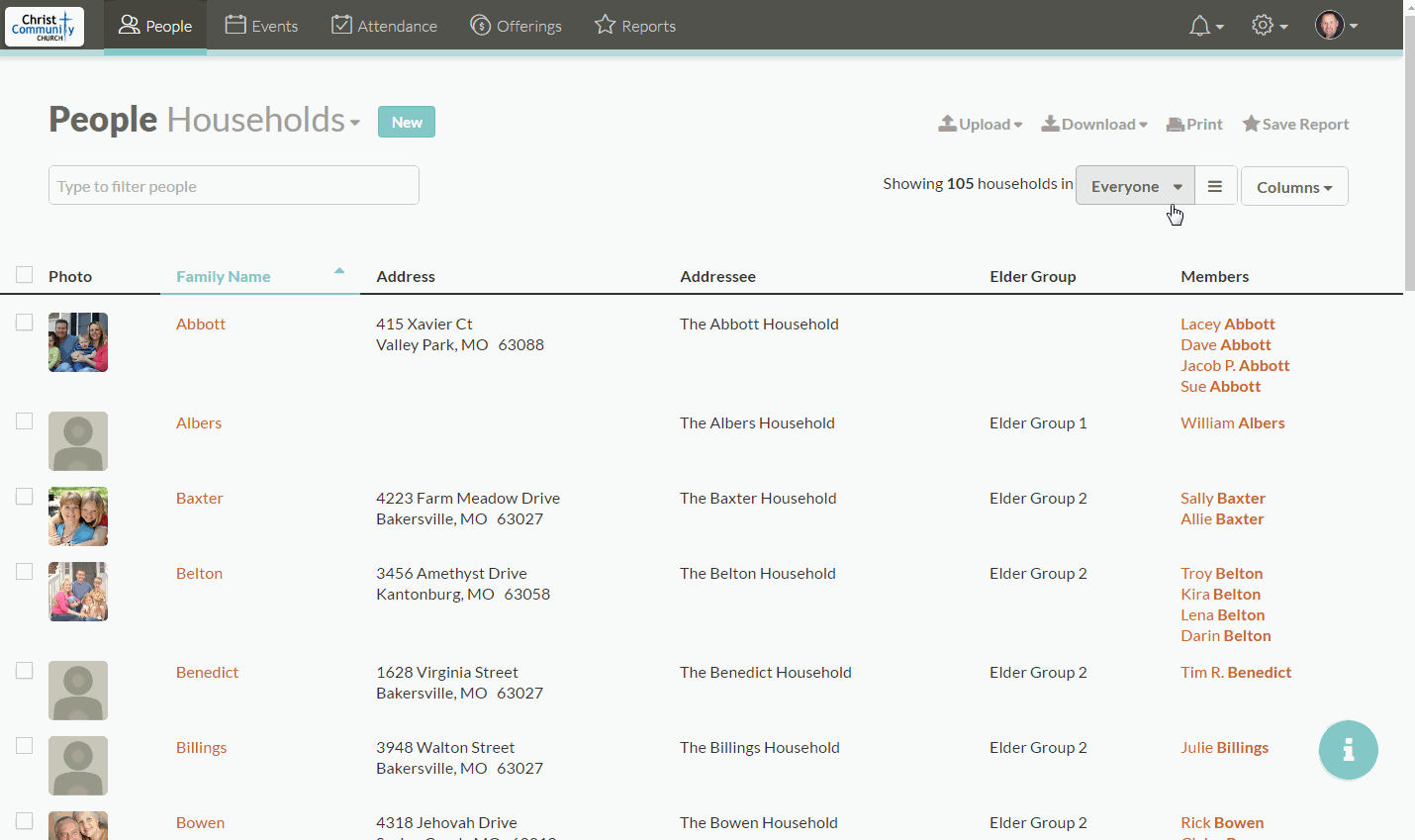Switch to the People tab
Screen dimensions: 1415x840
[x=154, y=25]
